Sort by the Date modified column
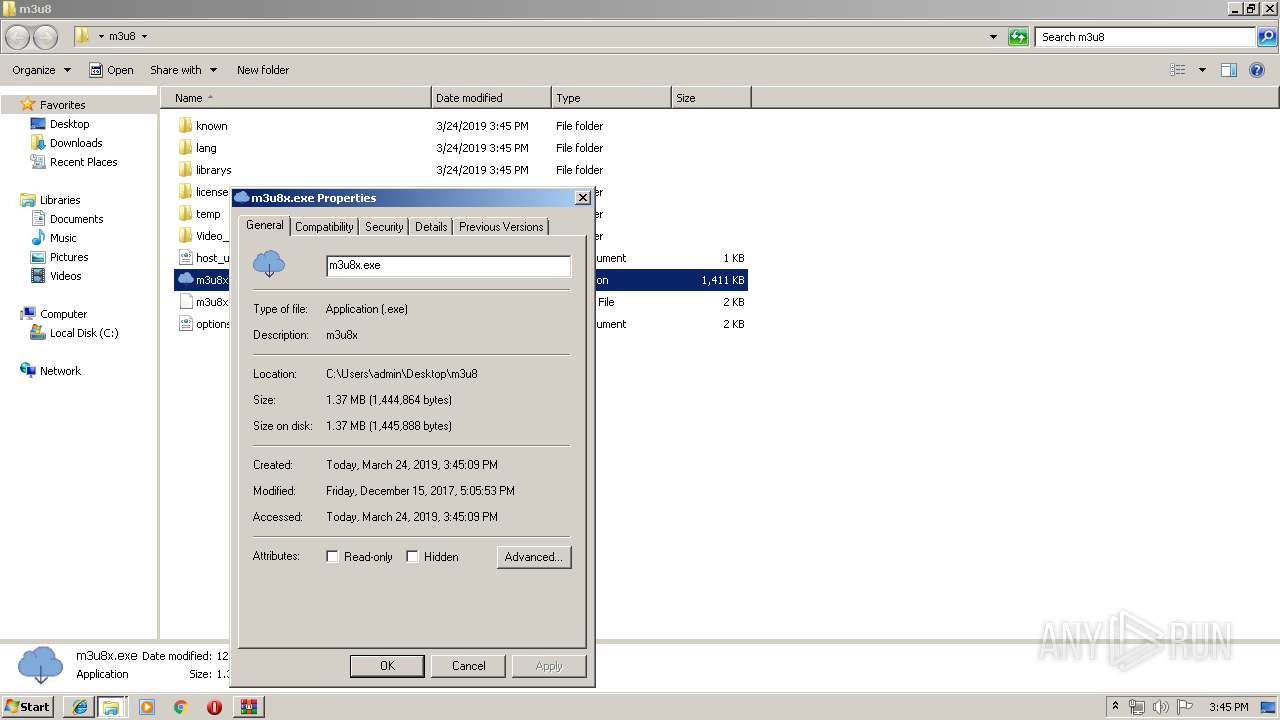The height and width of the screenshot is (720, 1280). point(491,98)
